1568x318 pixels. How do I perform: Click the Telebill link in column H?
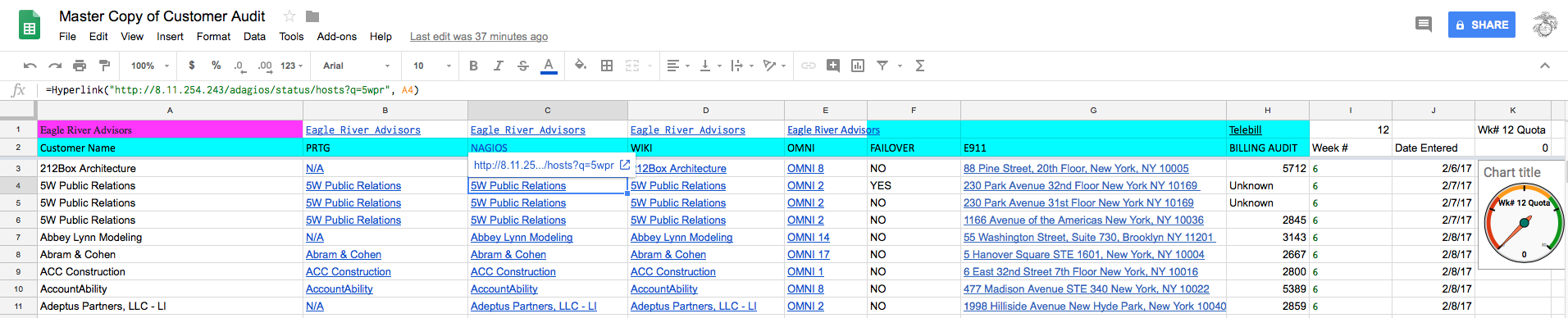[x=1245, y=129]
